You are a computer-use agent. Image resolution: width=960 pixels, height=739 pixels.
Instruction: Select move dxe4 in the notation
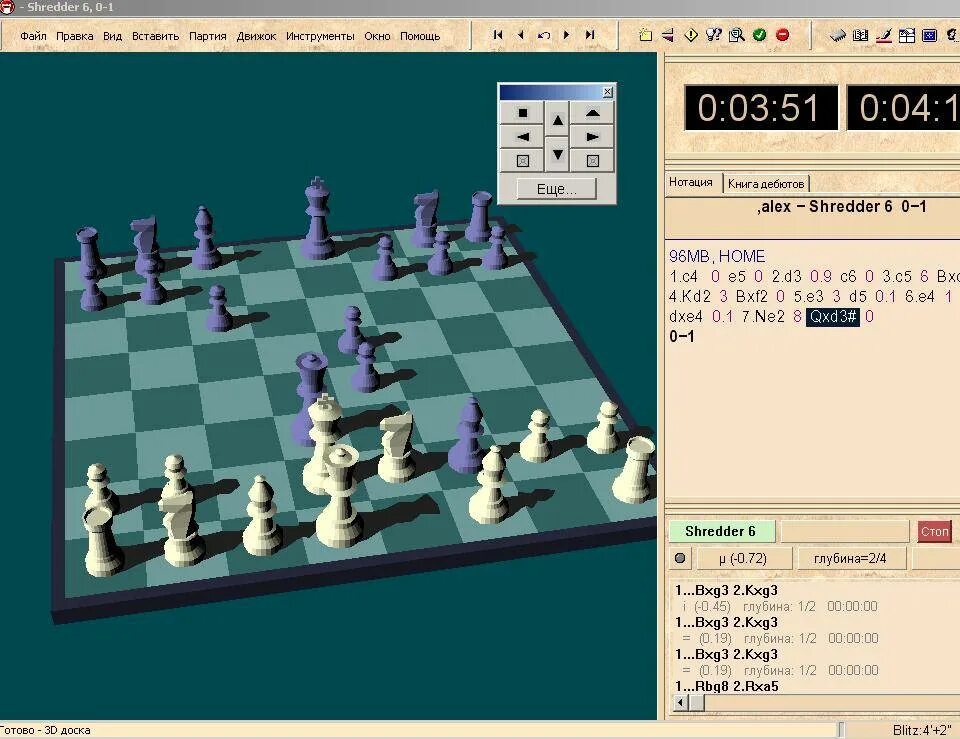[x=686, y=317]
